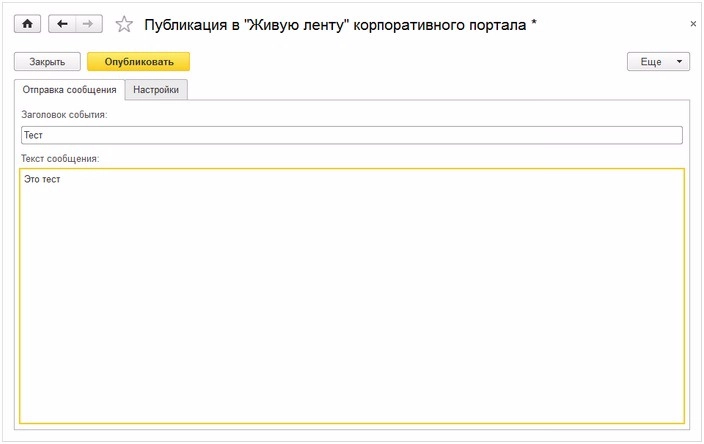Focus the Заголовок события input field
The width and height of the screenshot is (704, 444).
tap(351, 135)
